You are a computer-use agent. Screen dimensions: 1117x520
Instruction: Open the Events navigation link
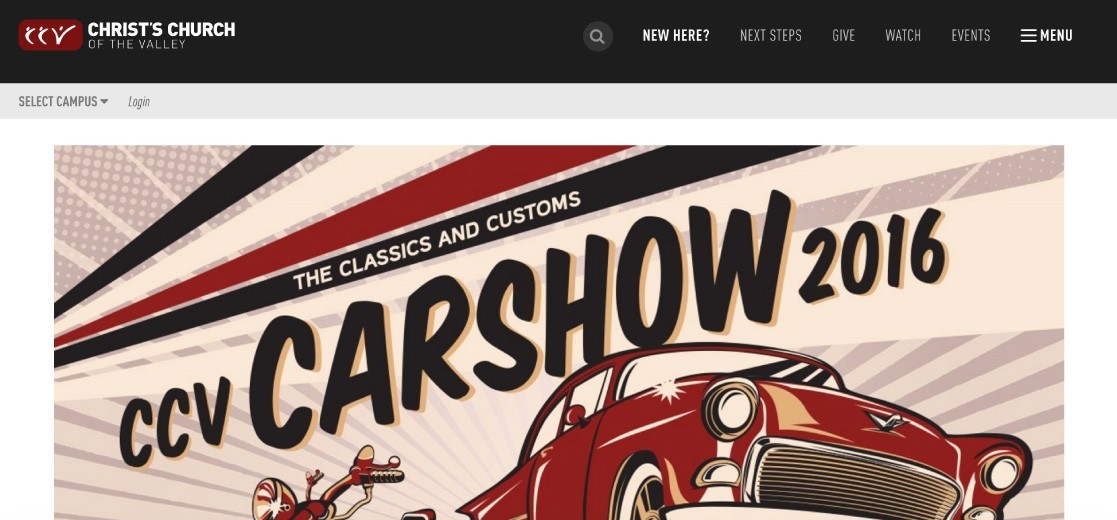click(x=970, y=36)
